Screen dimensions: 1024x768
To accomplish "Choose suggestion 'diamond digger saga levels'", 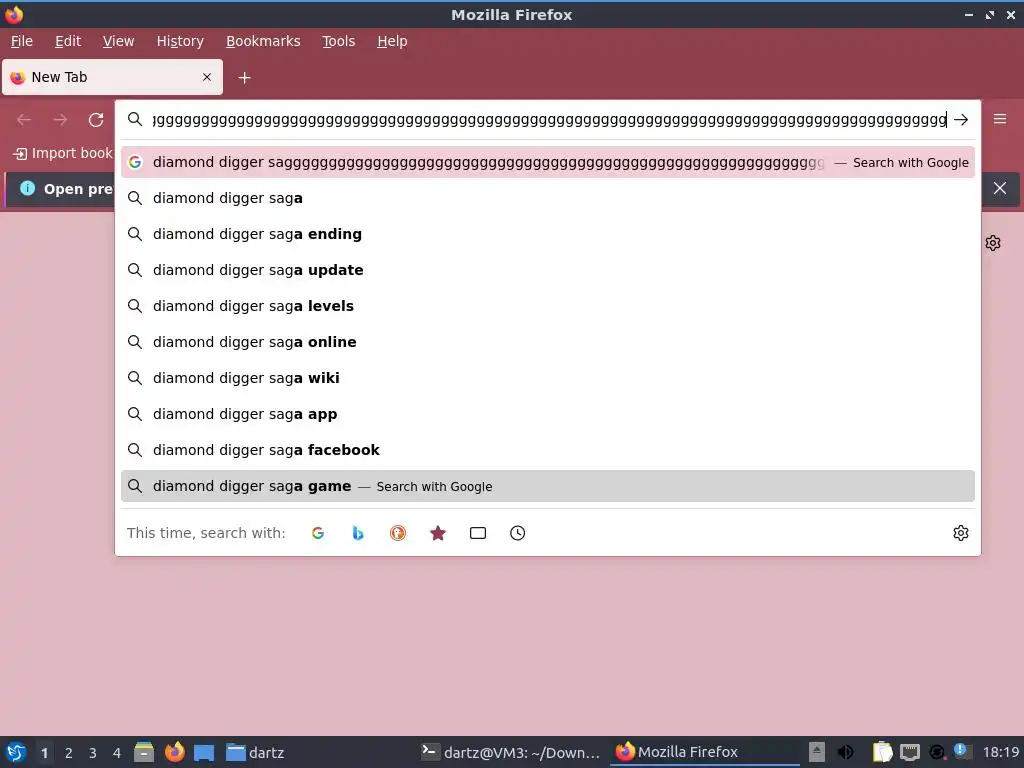I will click(548, 306).
